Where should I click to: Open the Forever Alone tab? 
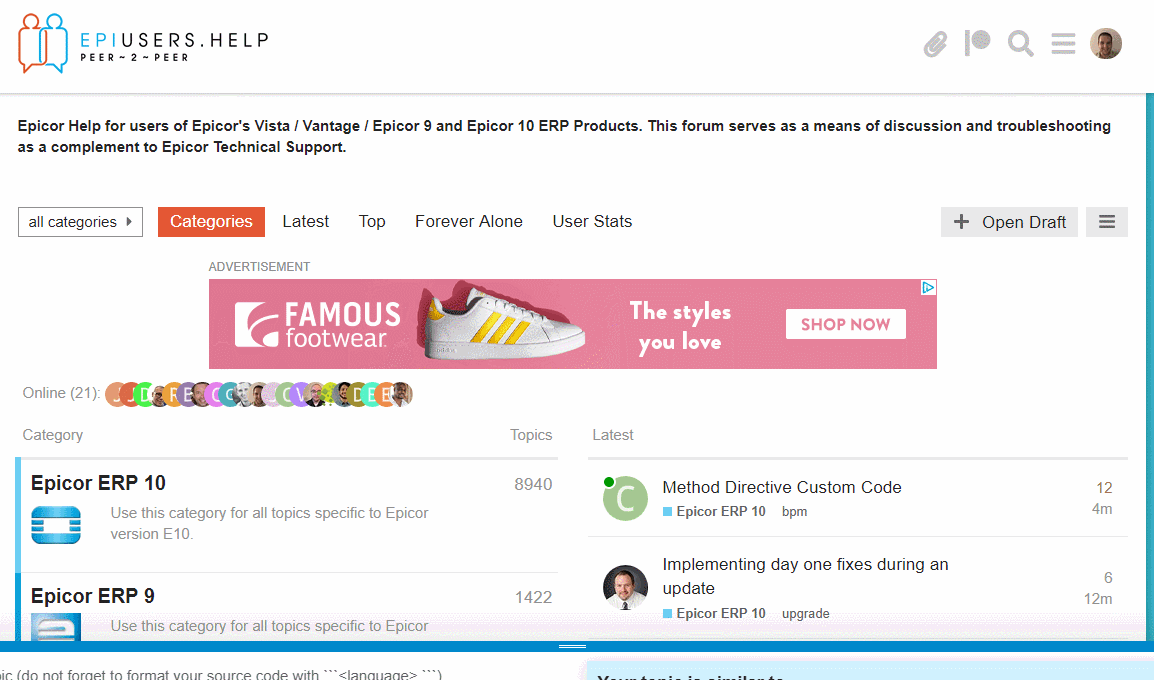coord(469,222)
